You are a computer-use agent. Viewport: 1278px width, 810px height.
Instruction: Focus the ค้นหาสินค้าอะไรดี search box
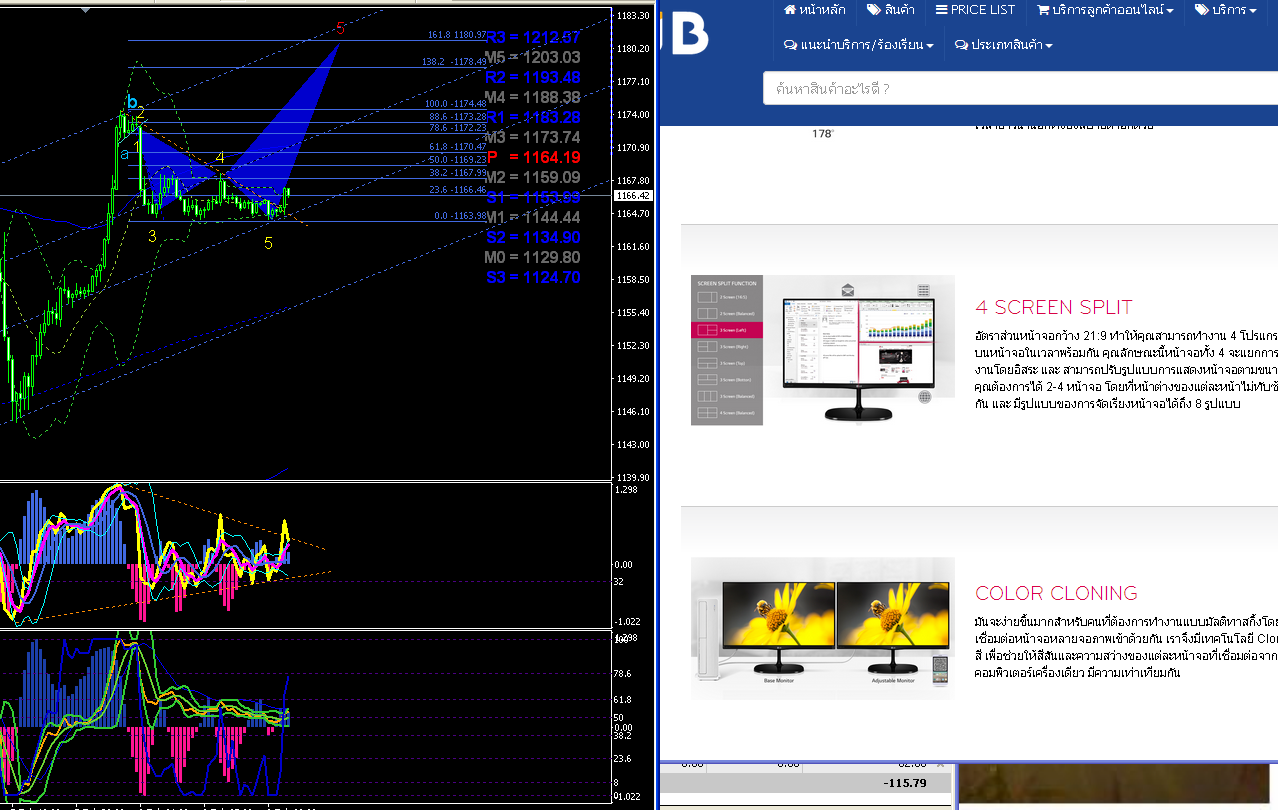click(x=1020, y=88)
